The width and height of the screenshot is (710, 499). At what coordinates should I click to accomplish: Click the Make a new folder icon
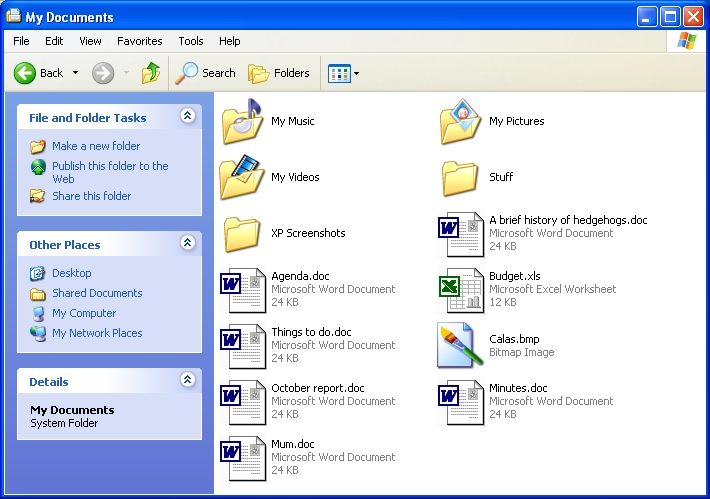tap(38, 146)
